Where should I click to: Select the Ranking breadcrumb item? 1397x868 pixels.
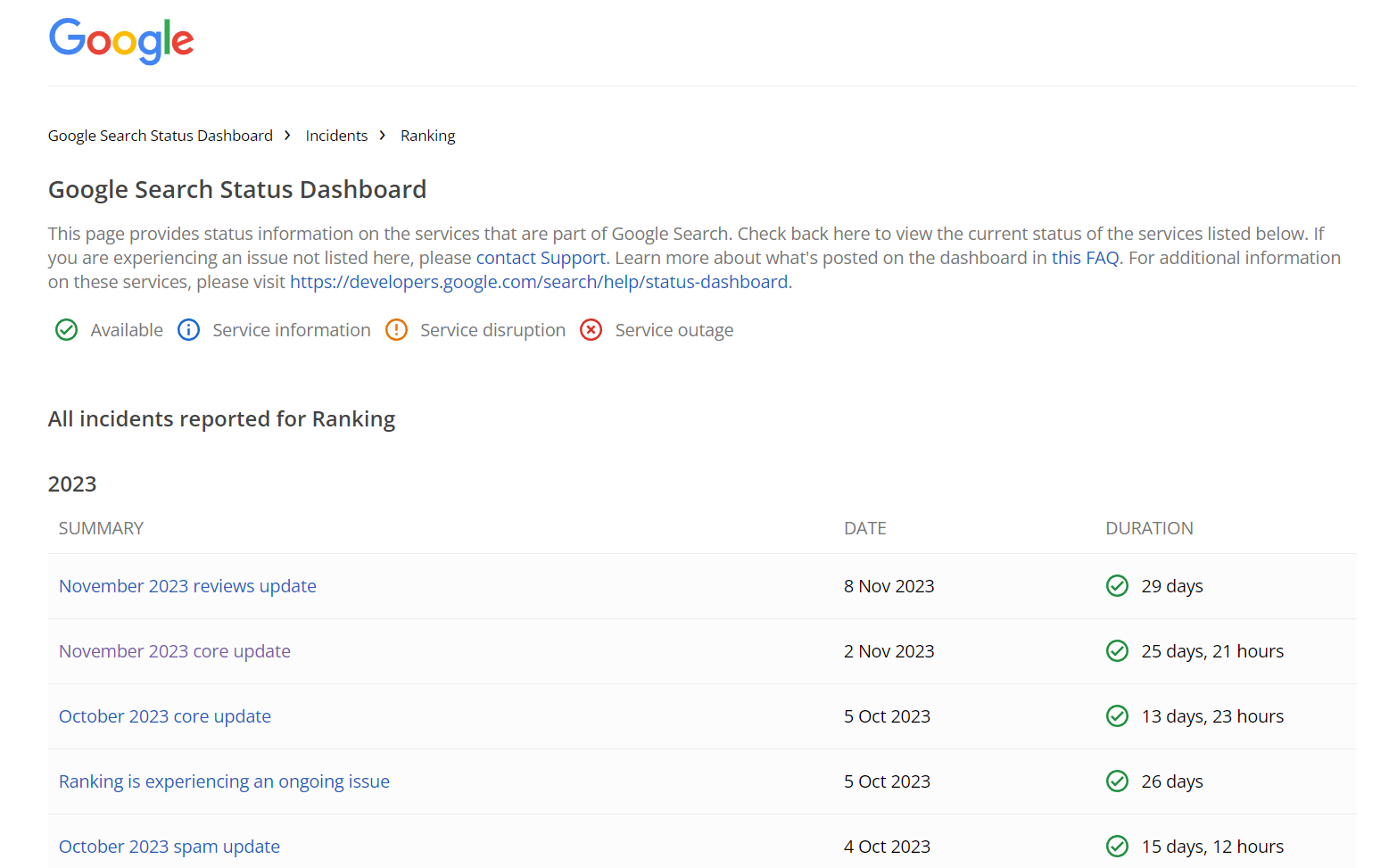pos(427,136)
